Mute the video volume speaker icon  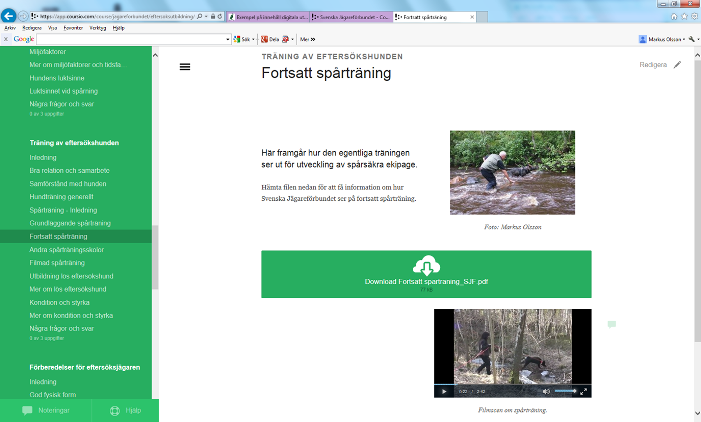pyautogui.click(x=546, y=392)
